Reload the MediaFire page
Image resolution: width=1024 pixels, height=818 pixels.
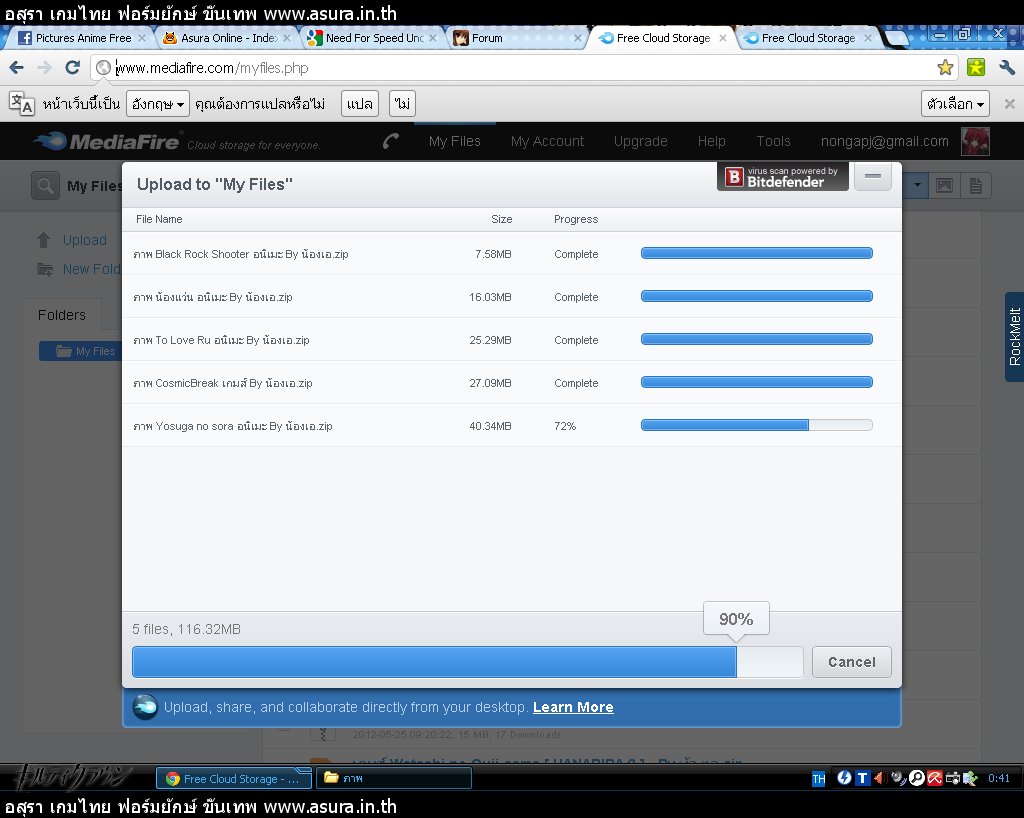pos(72,68)
